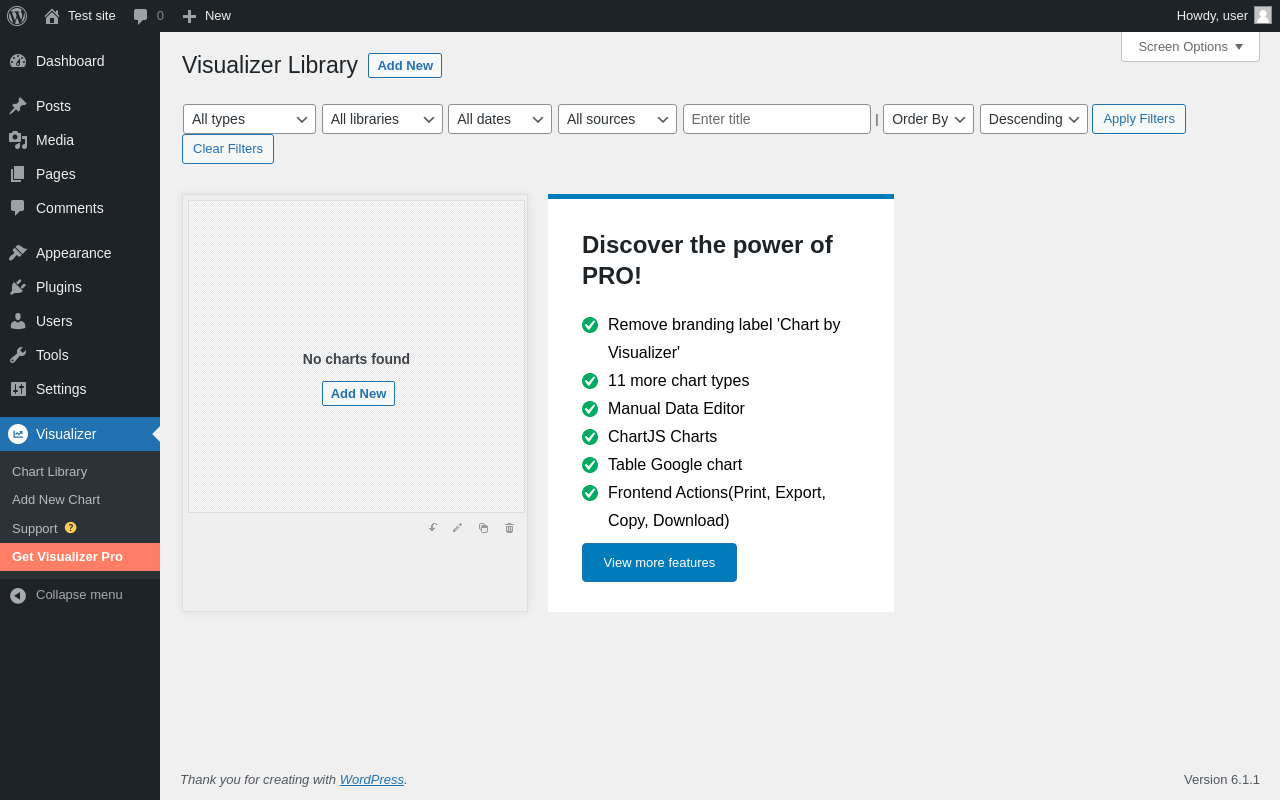Screen dimensions: 1280x800
Task: Open Plugins via the plug icon
Action: coord(18,287)
